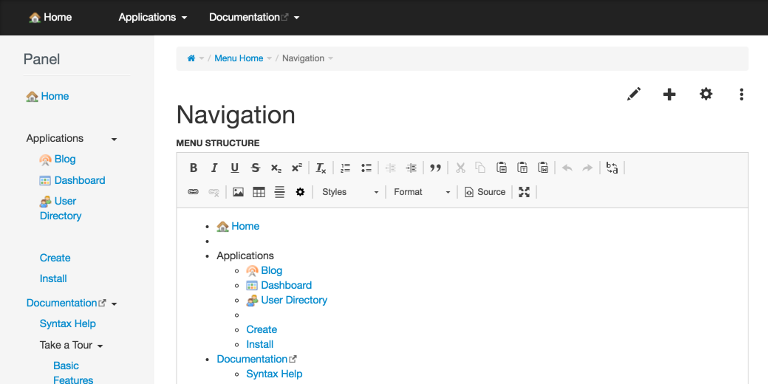768x384 pixels.
Task: Open the page edit pencil icon
Action: point(634,94)
